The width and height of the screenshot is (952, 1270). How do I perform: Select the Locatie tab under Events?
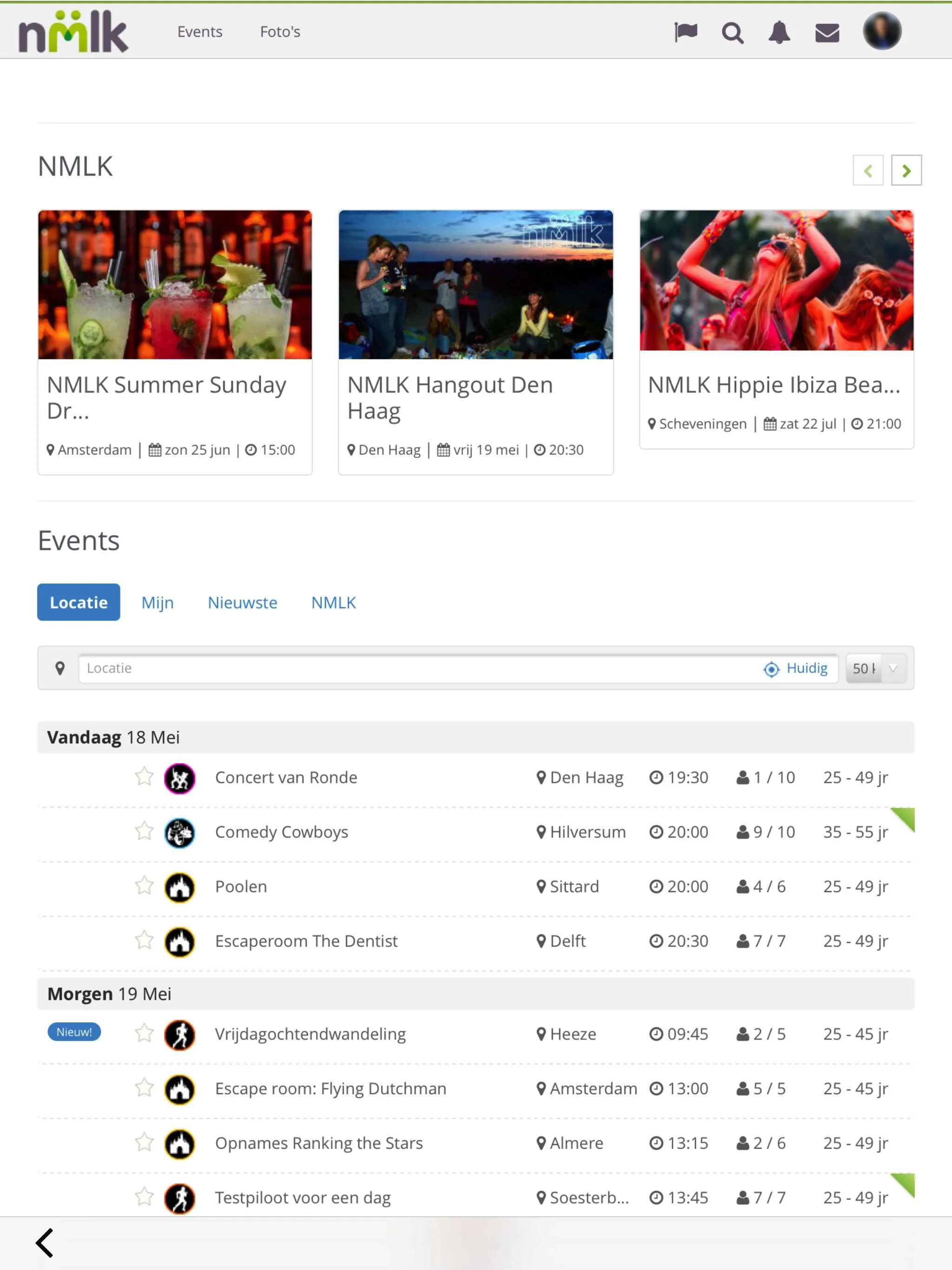click(x=78, y=602)
